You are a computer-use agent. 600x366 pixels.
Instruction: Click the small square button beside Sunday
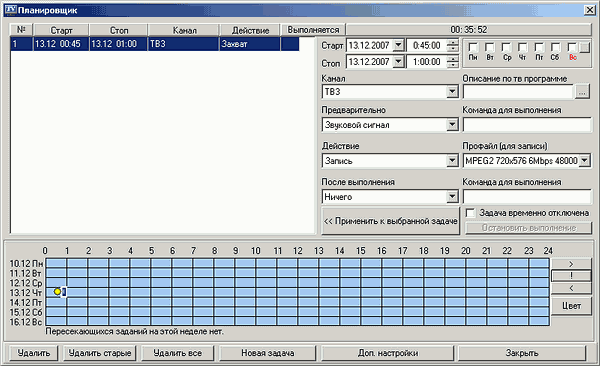(584, 47)
